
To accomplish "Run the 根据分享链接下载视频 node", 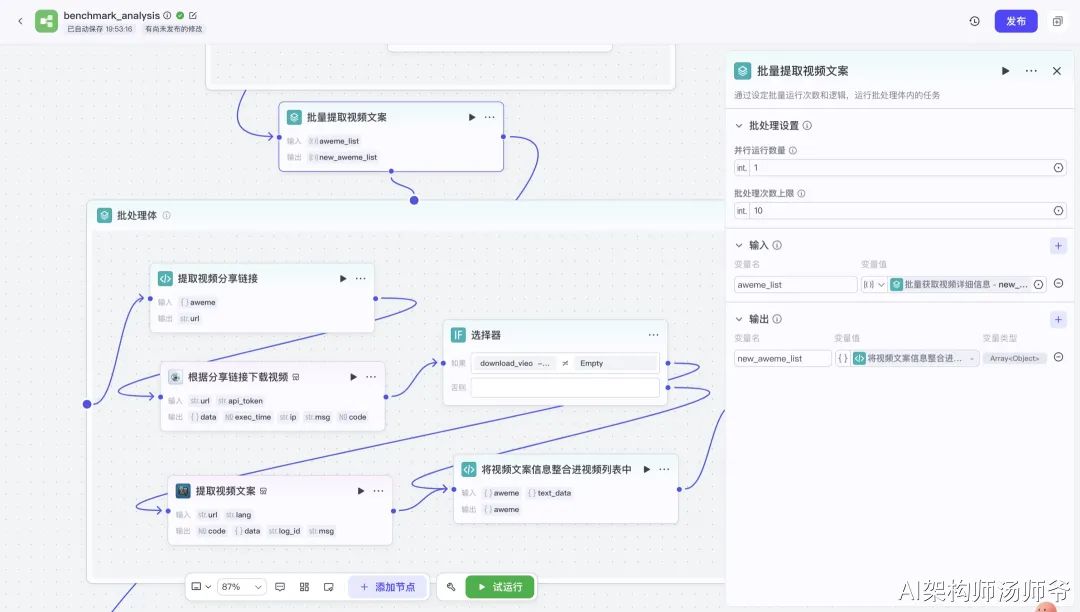I will click(353, 377).
